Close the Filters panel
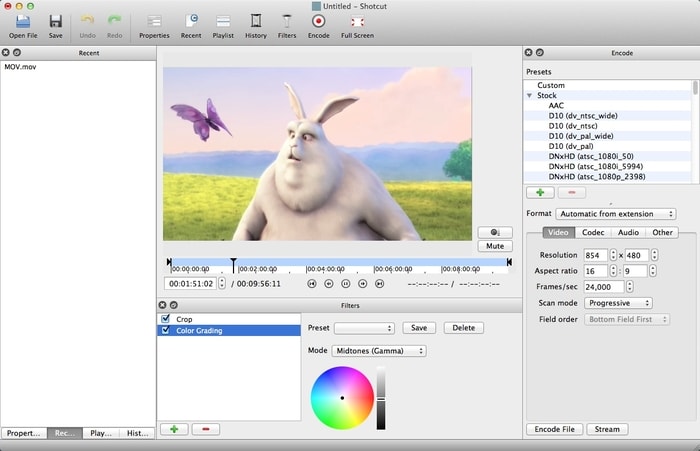Screen dimensions: 700x451 pos(162,305)
